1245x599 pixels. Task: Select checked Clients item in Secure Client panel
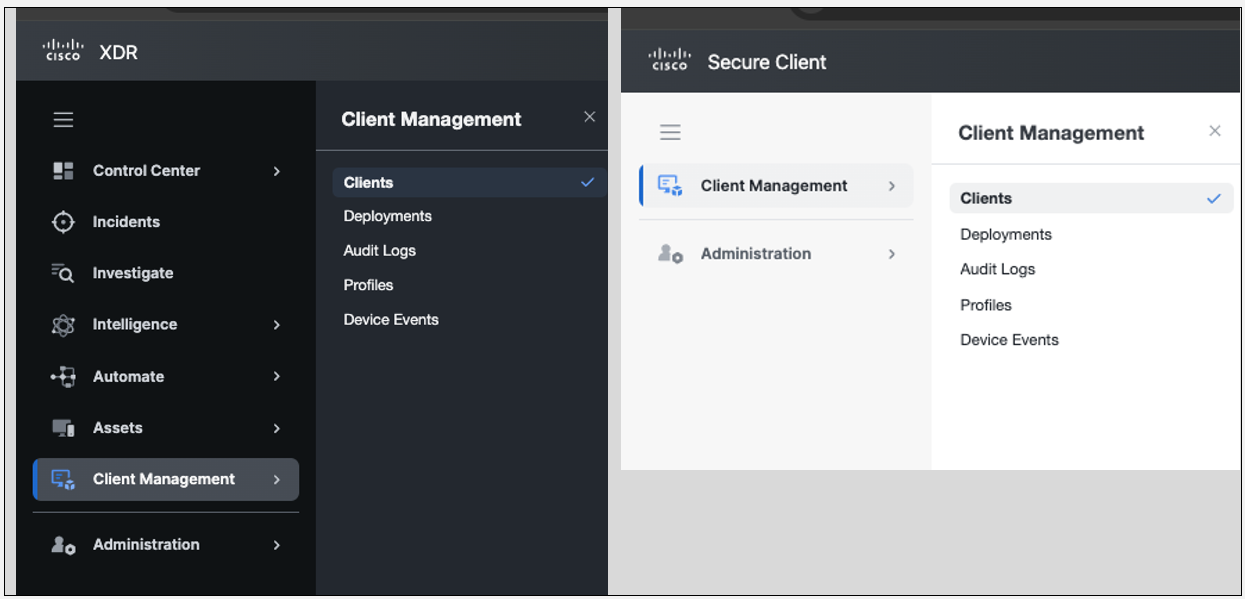tap(1091, 198)
